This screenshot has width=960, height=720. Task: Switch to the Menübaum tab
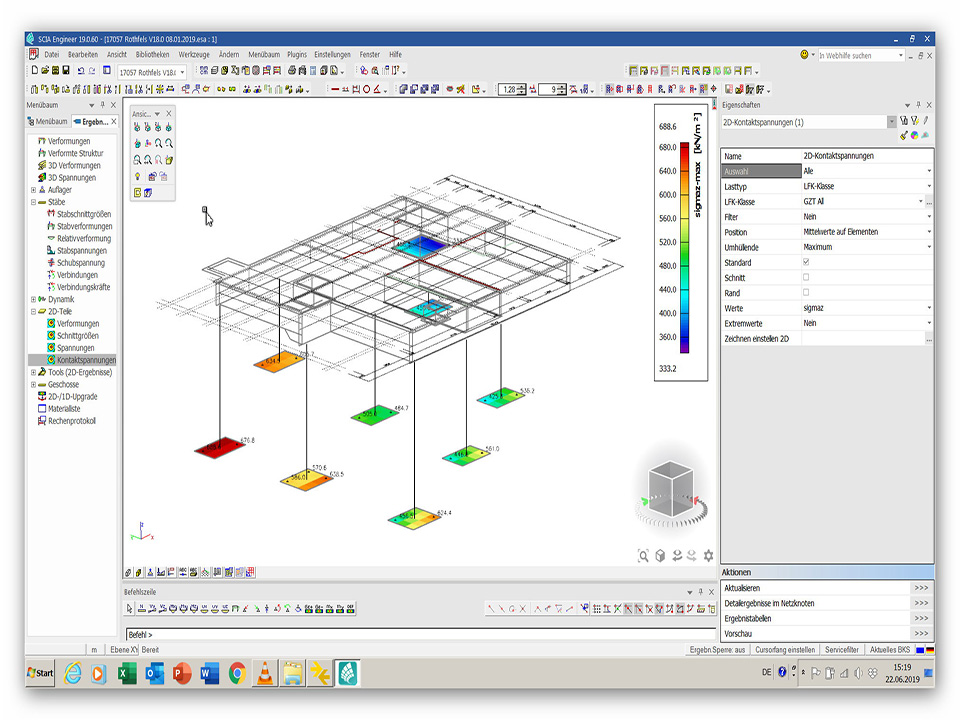(48, 122)
